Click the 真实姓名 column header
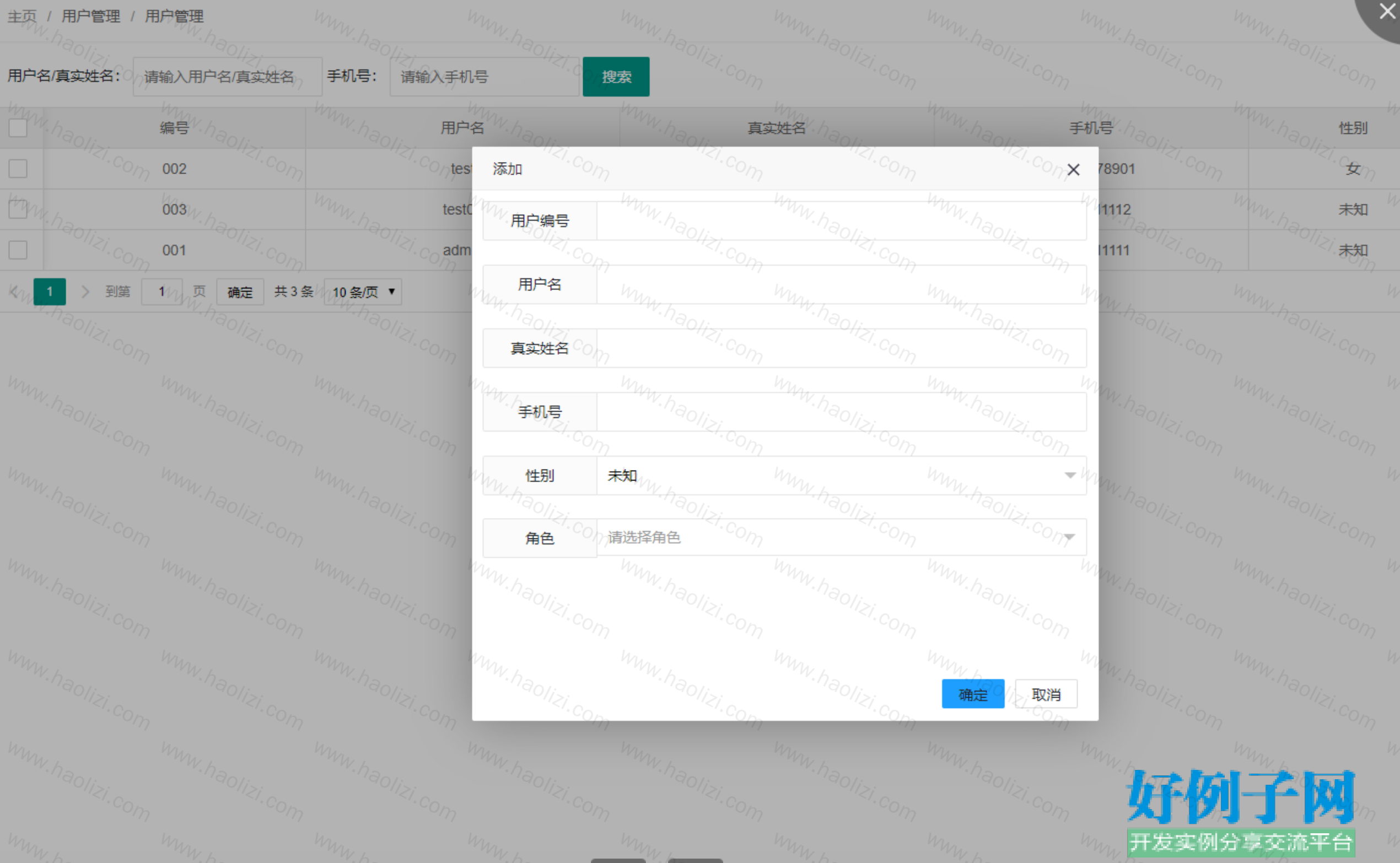Image resolution: width=1400 pixels, height=863 pixels. point(777,128)
